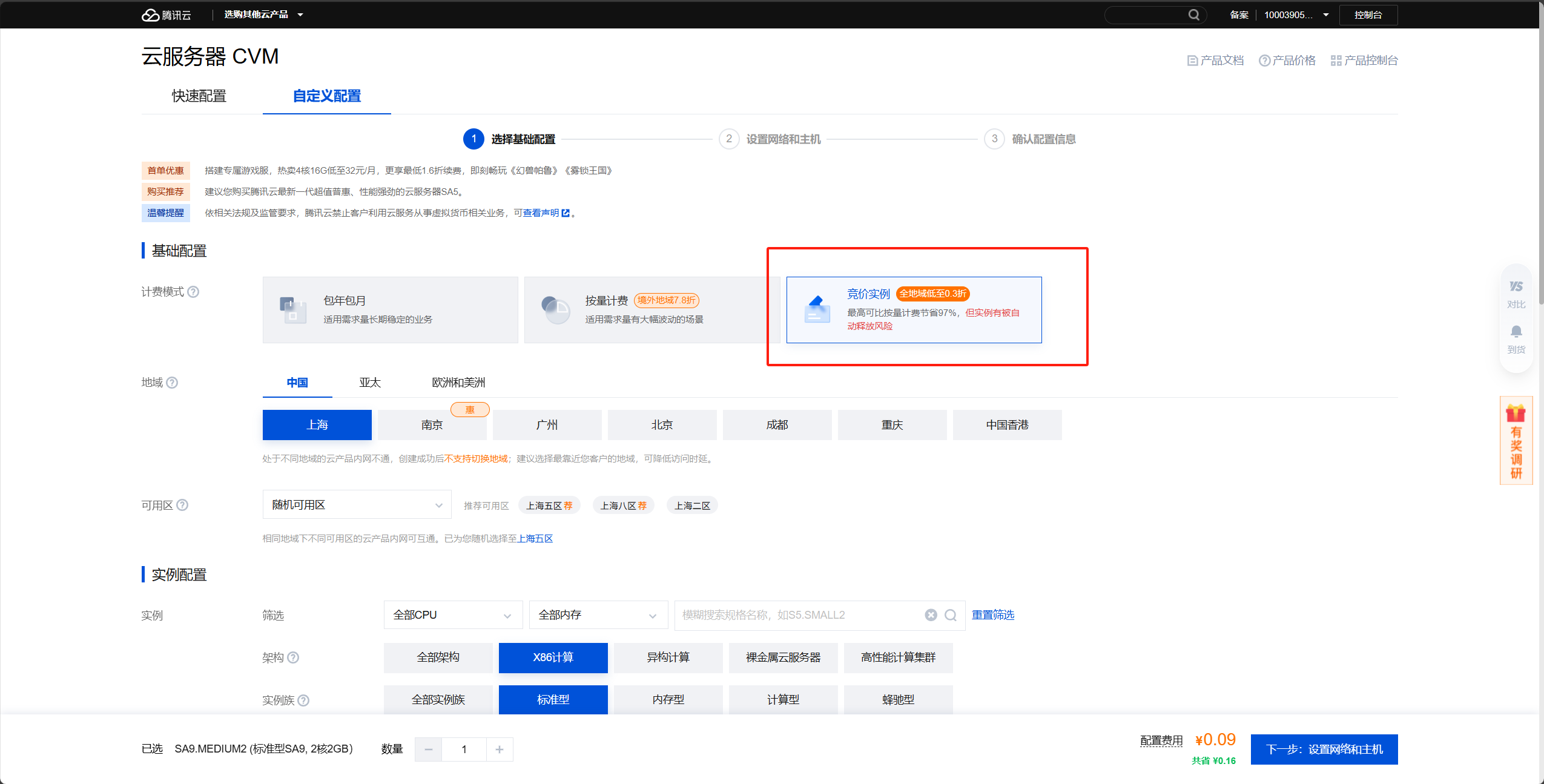Click the 按量计费 pie chart icon
The image size is (1544, 784).
555,310
